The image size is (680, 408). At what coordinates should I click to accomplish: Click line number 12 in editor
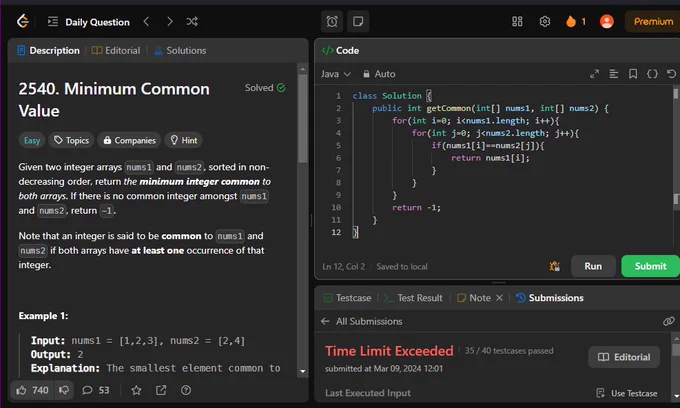[x=336, y=232]
